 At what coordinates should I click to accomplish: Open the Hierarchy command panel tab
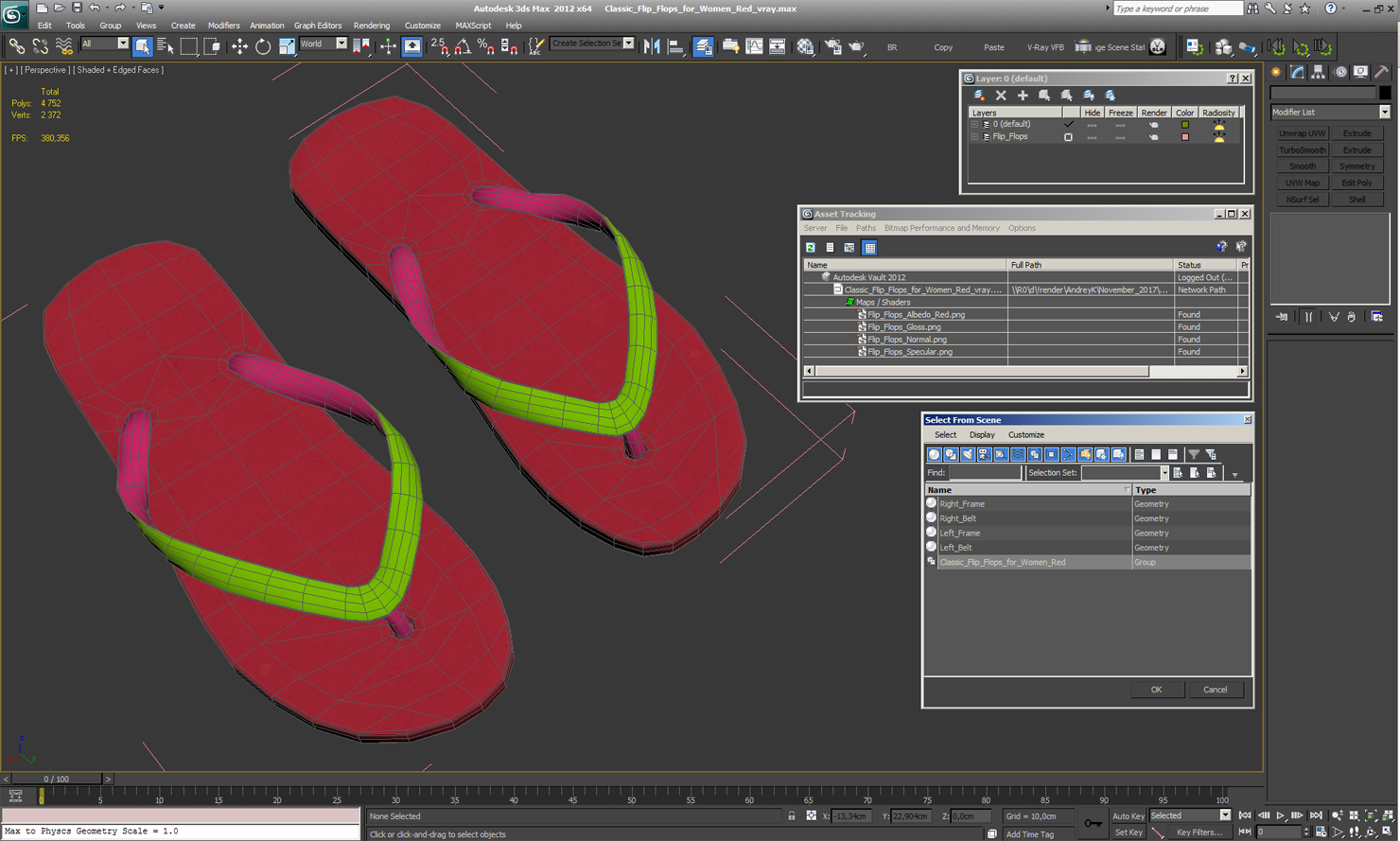pyautogui.click(x=1319, y=72)
